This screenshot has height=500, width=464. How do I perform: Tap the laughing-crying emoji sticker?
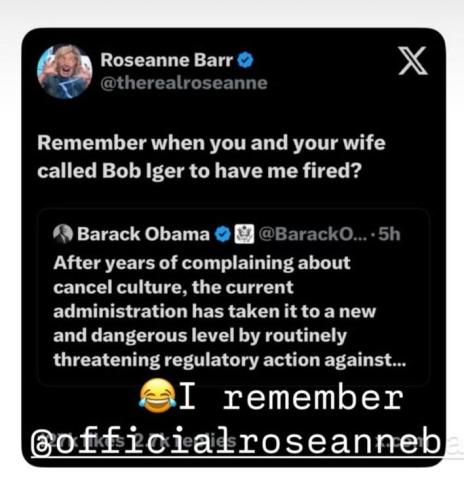click(158, 396)
